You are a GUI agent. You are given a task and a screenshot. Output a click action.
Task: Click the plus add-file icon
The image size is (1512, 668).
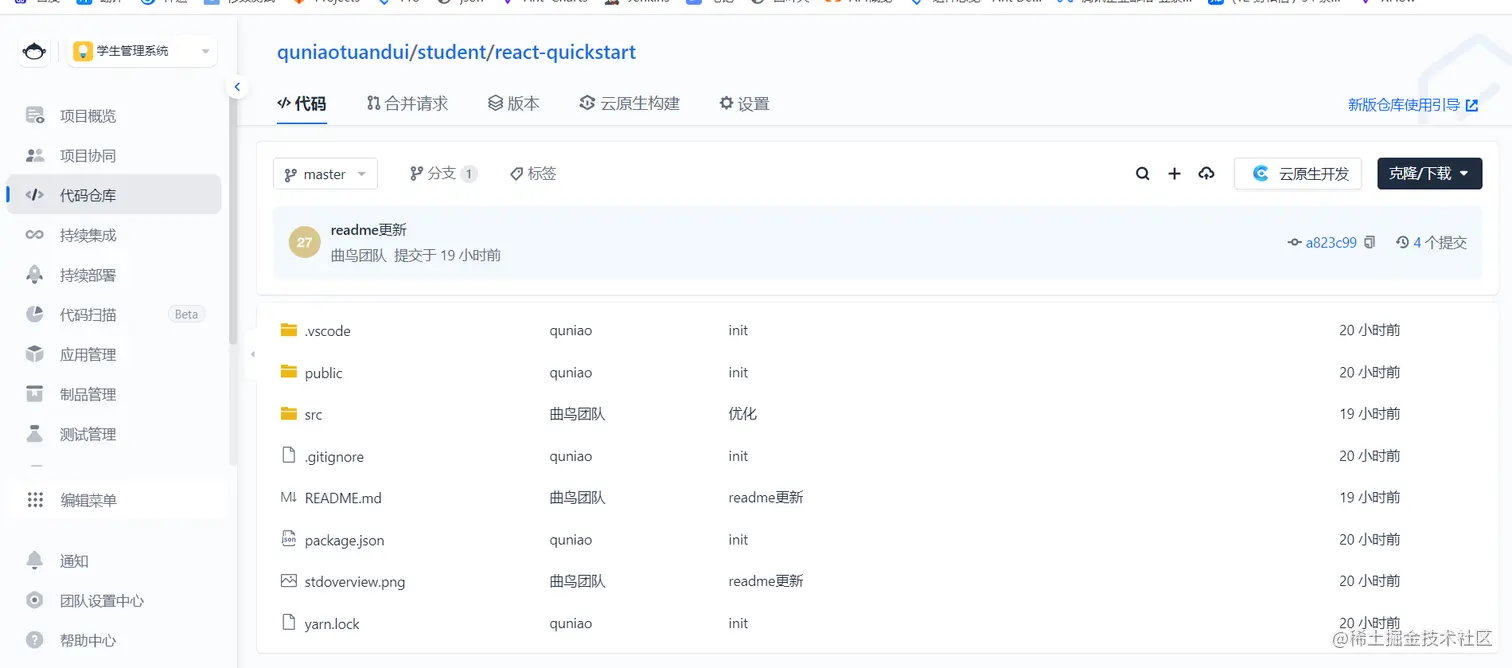1175,174
